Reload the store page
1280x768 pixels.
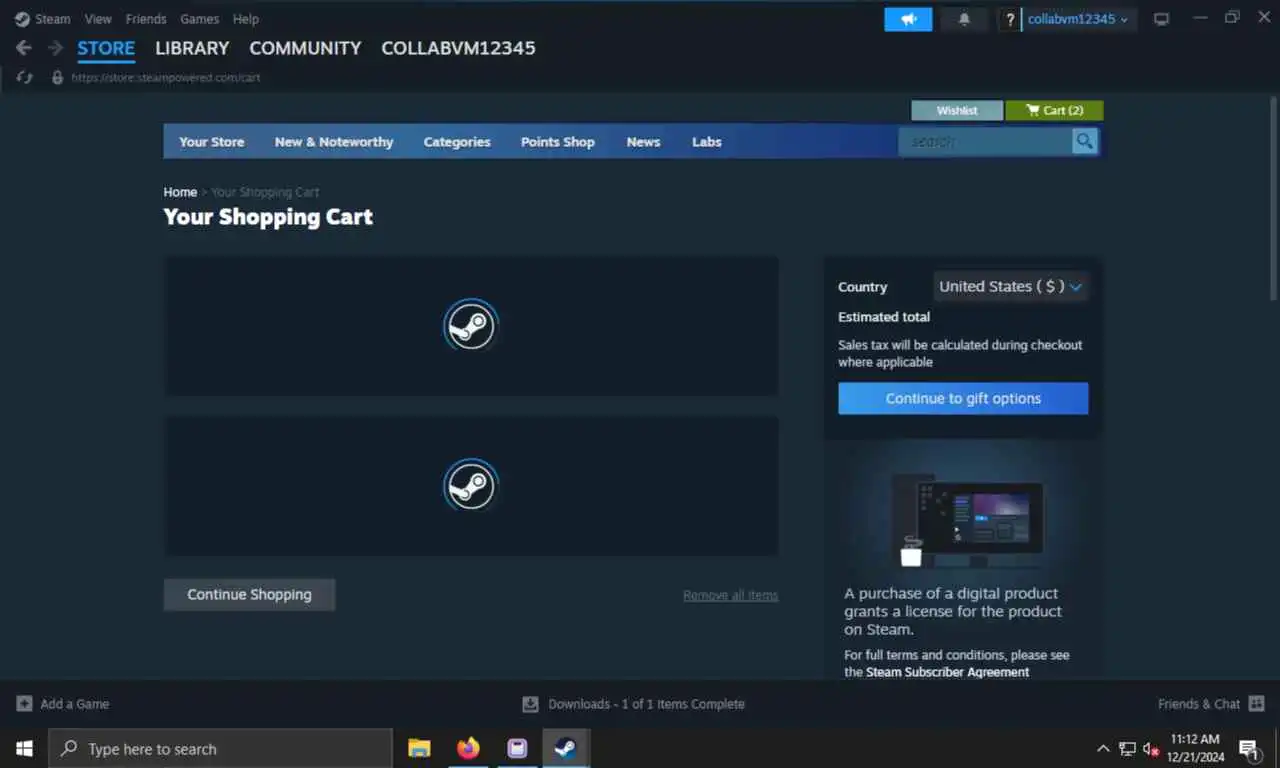point(25,77)
